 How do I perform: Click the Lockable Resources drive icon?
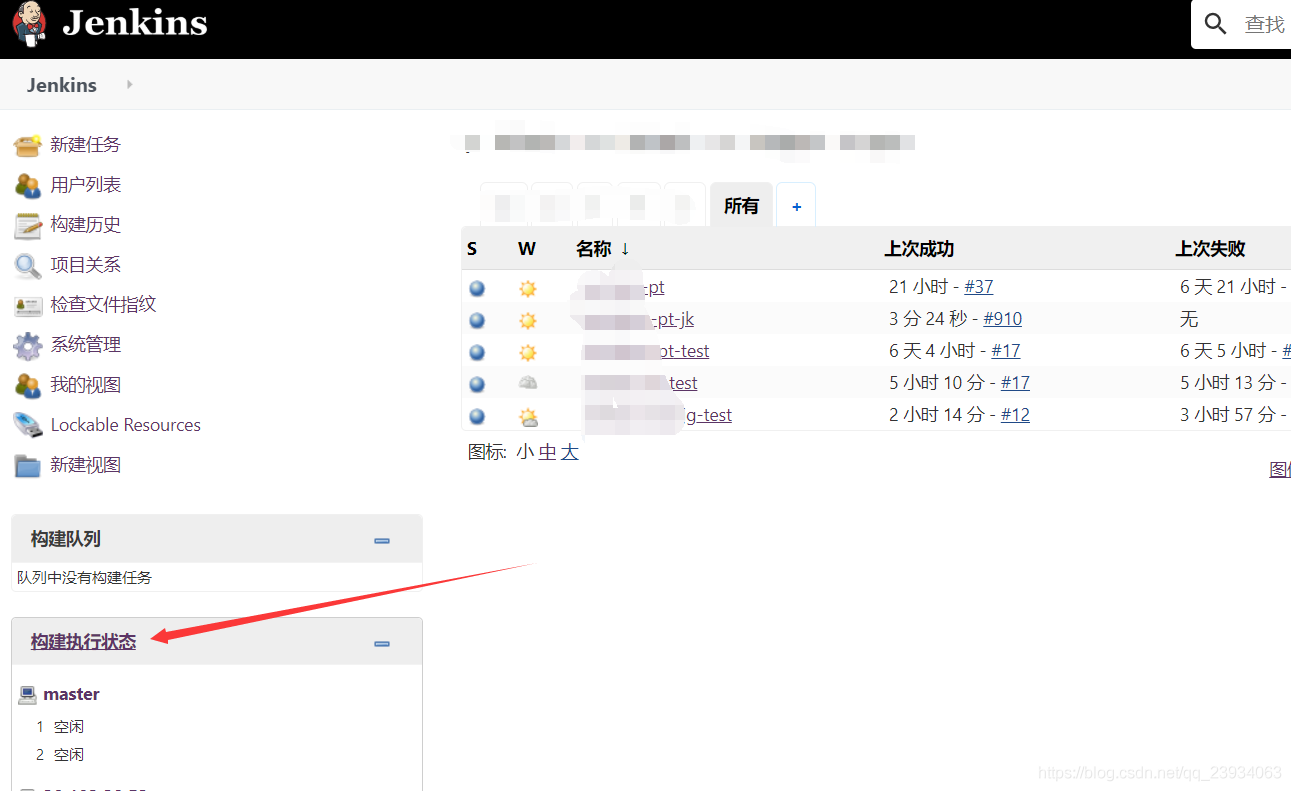pyautogui.click(x=27, y=425)
